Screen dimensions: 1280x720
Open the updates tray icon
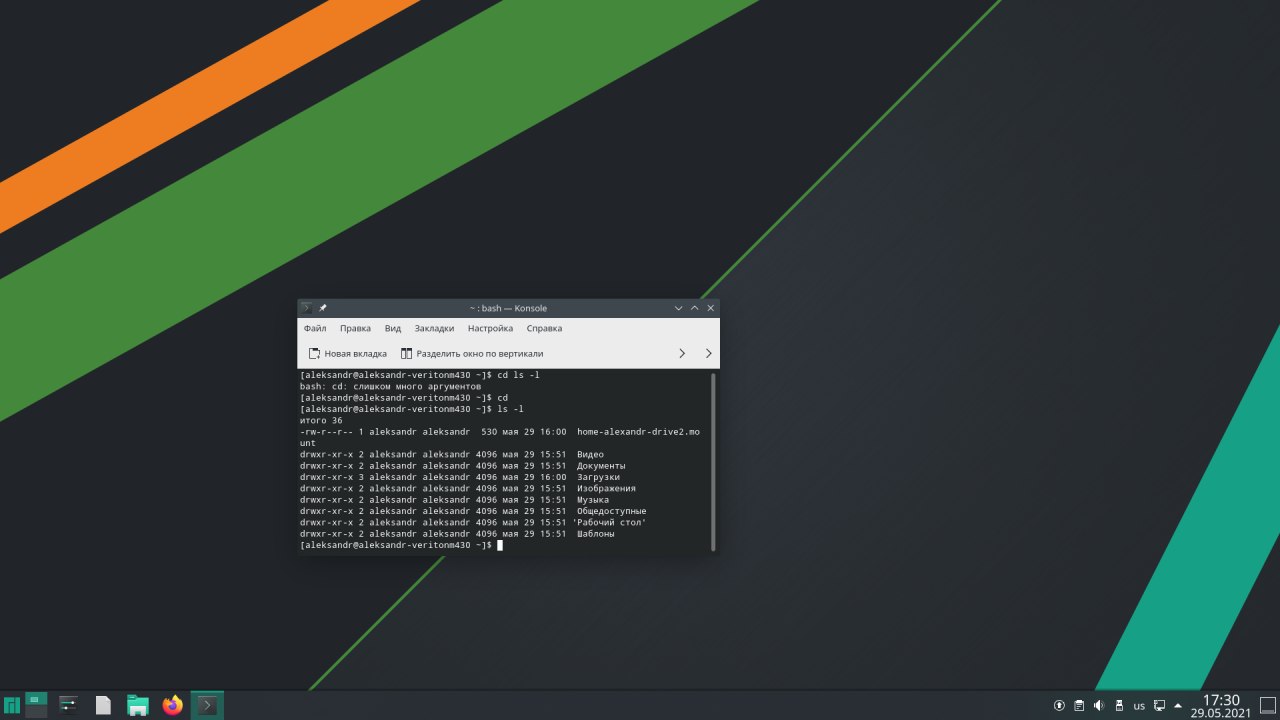1059,706
